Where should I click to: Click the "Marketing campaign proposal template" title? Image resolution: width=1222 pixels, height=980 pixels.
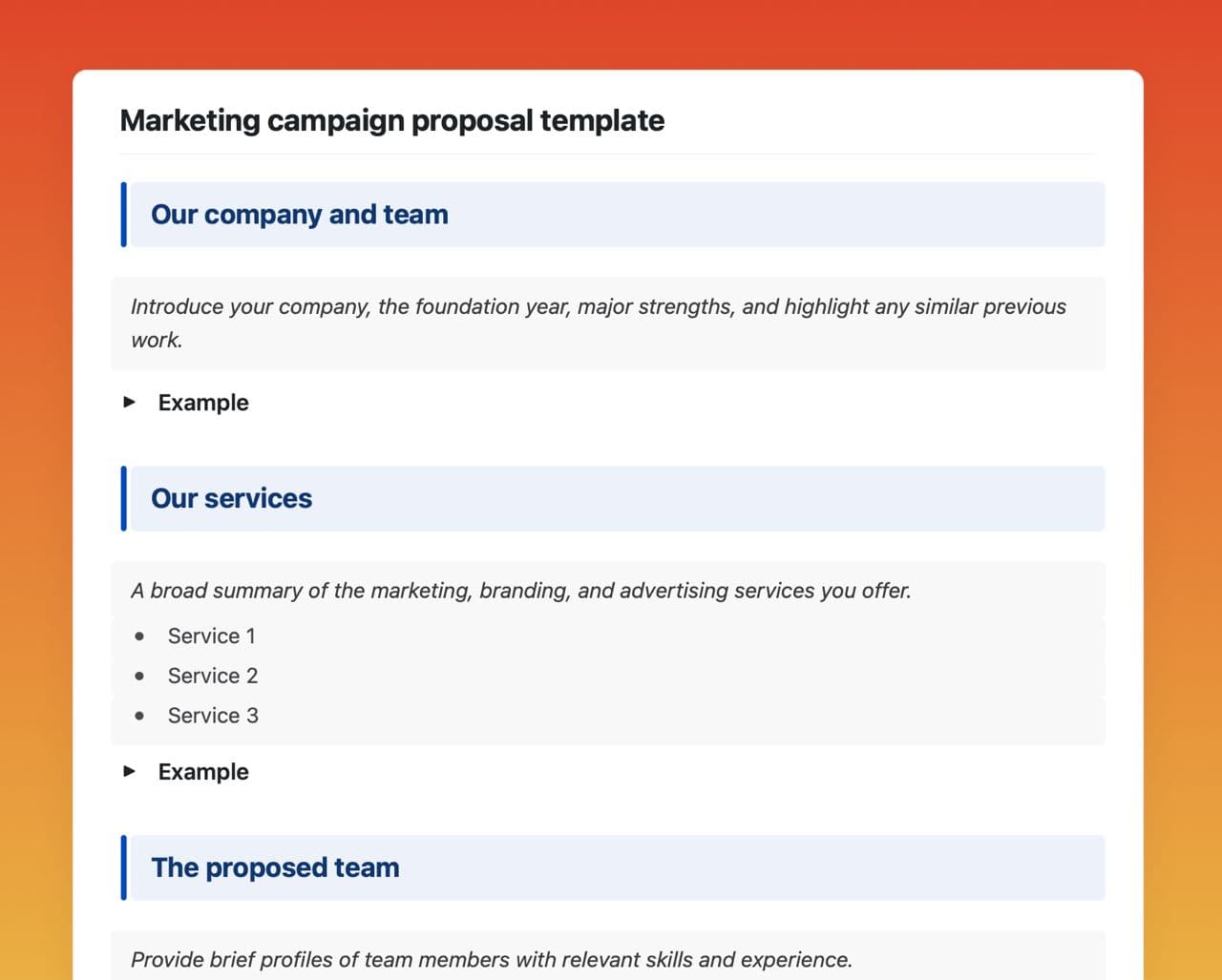(x=391, y=121)
